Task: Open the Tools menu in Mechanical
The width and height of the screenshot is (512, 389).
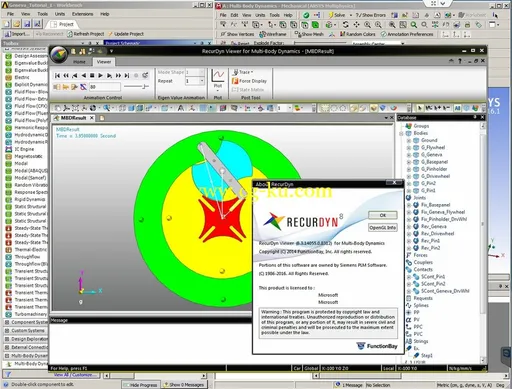Action: tap(274, 15)
